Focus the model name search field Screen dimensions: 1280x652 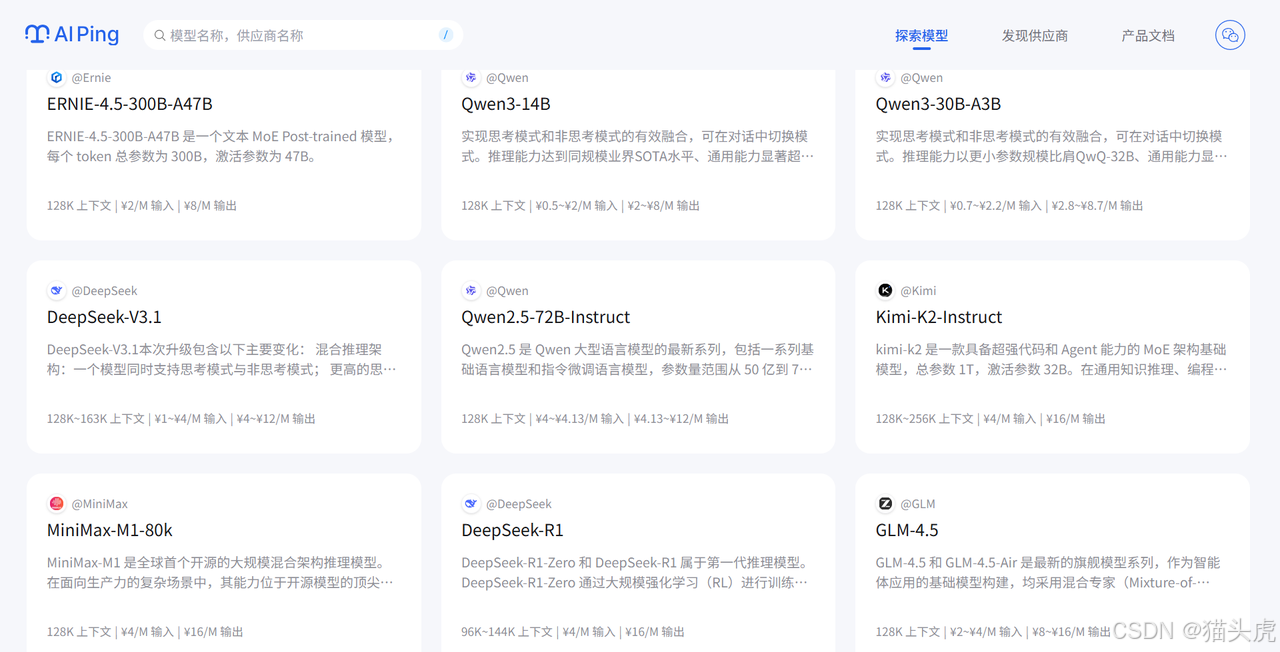[x=303, y=35]
